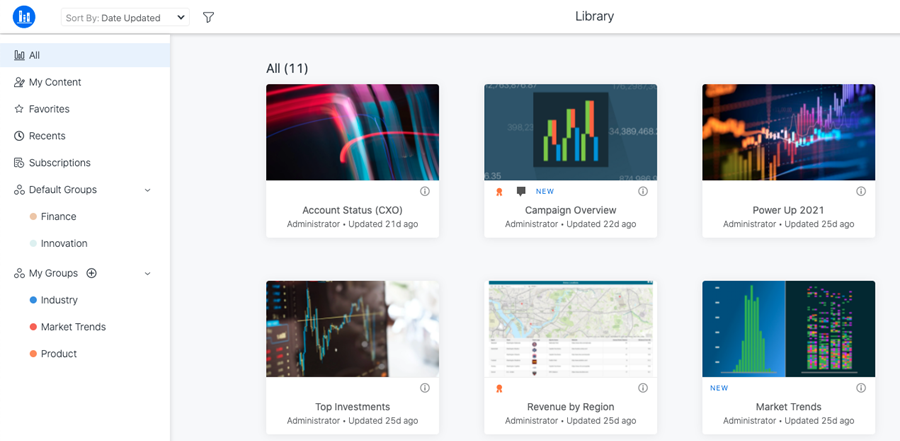Click info icon on Account Status (CXO) card

tap(425, 191)
